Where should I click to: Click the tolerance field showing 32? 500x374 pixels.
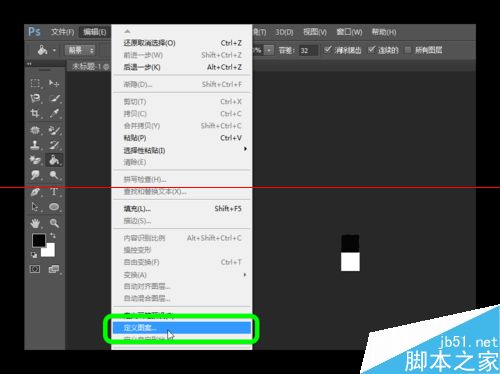point(308,50)
